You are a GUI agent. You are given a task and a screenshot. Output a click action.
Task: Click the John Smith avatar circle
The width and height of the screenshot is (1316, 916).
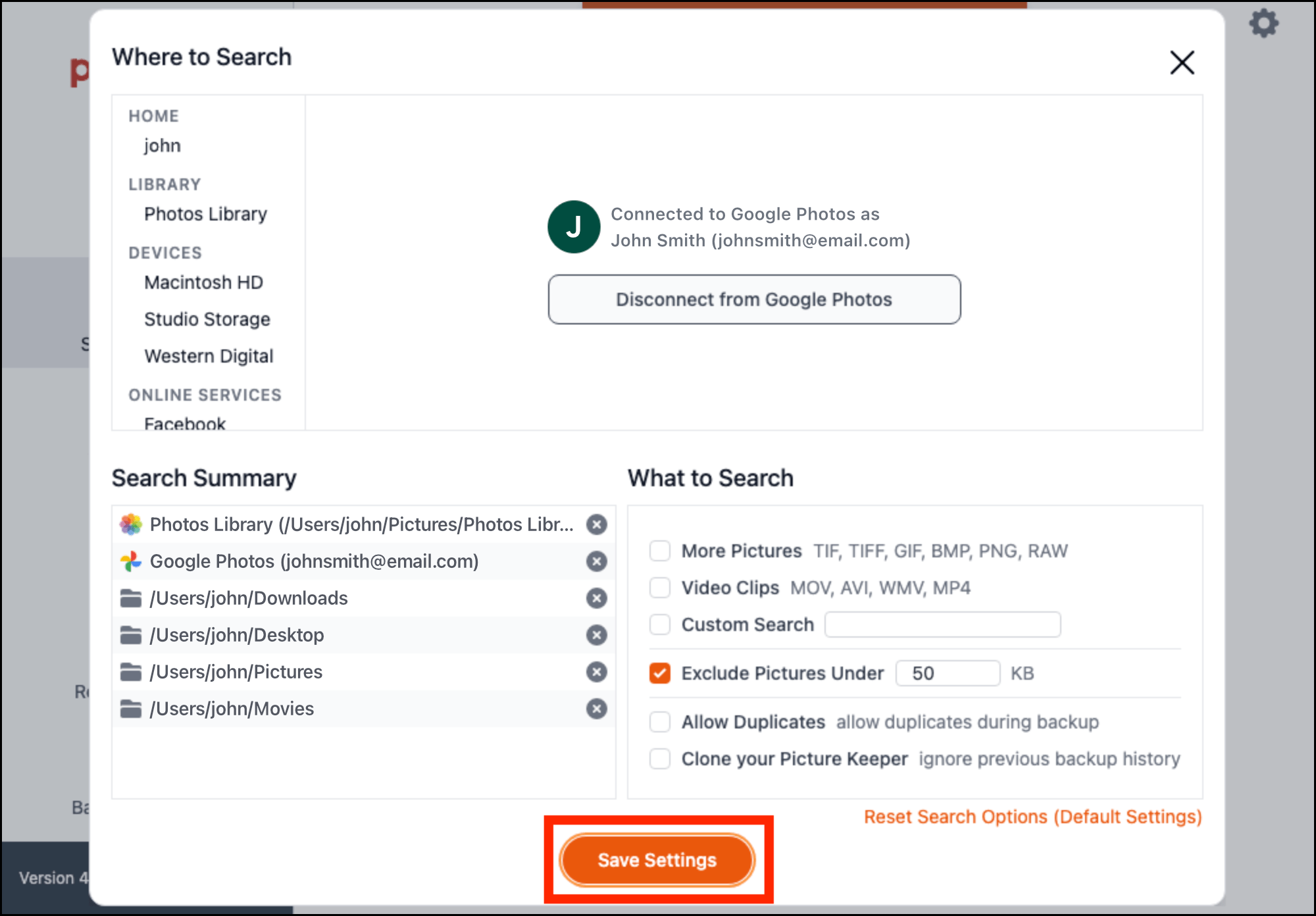click(x=573, y=227)
